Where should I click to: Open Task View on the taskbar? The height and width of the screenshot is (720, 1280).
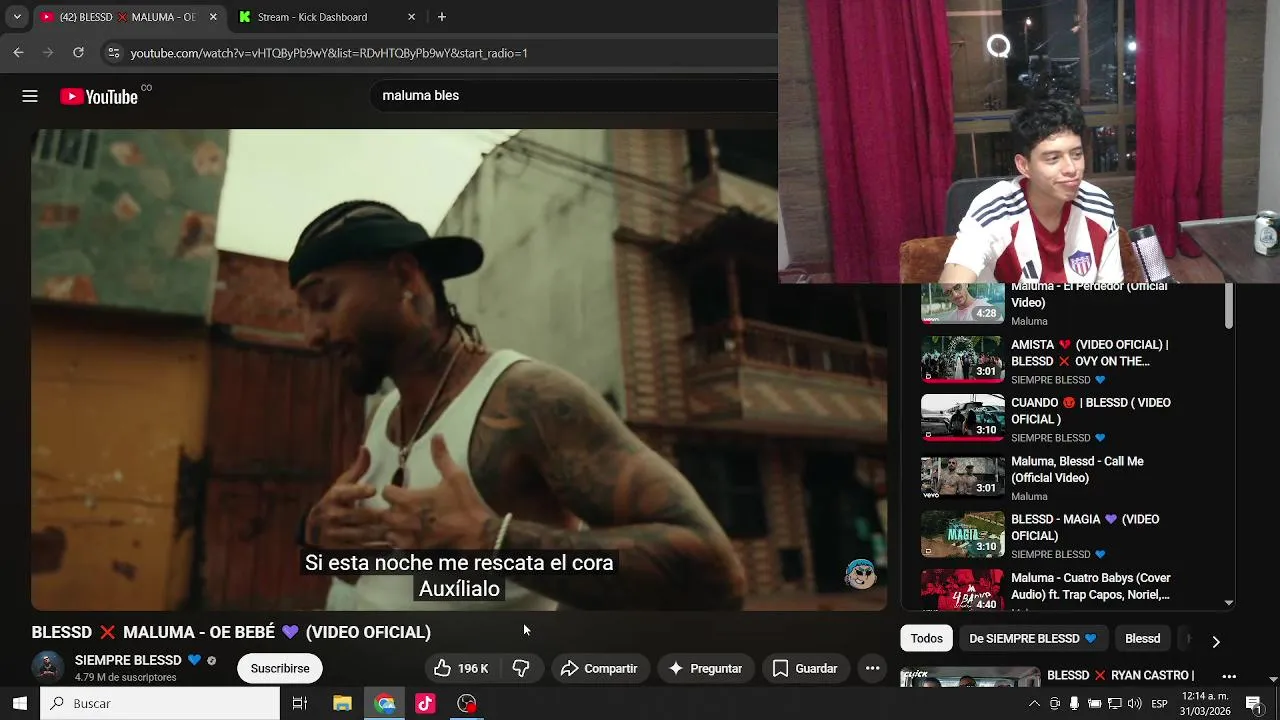(x=299, y=703)
